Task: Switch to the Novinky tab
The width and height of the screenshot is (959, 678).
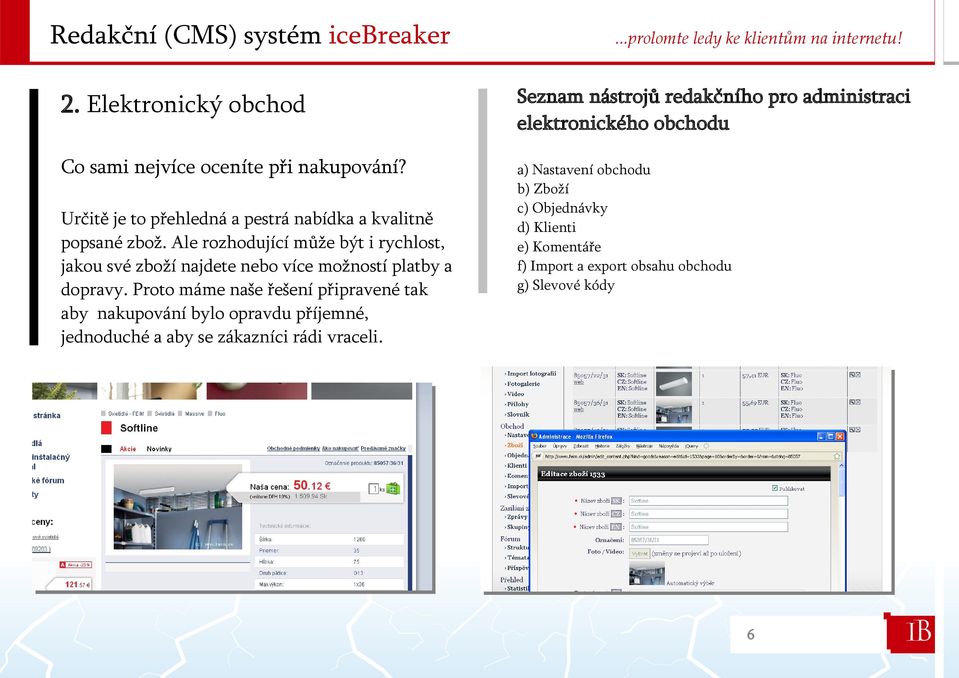Action: click(159, 449)
